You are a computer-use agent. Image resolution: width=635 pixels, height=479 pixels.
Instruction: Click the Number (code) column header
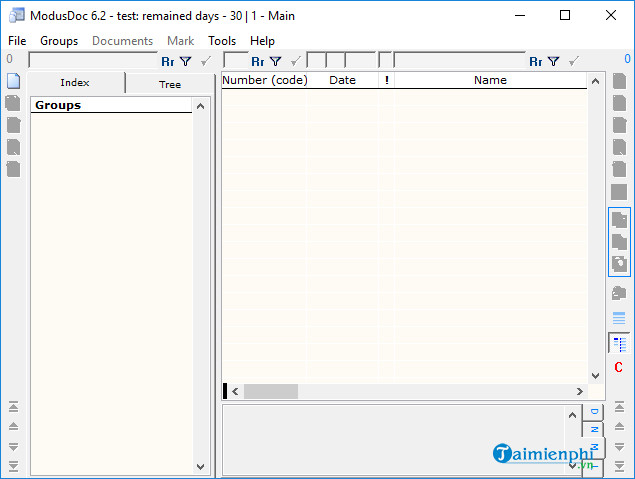click(265, 80)
